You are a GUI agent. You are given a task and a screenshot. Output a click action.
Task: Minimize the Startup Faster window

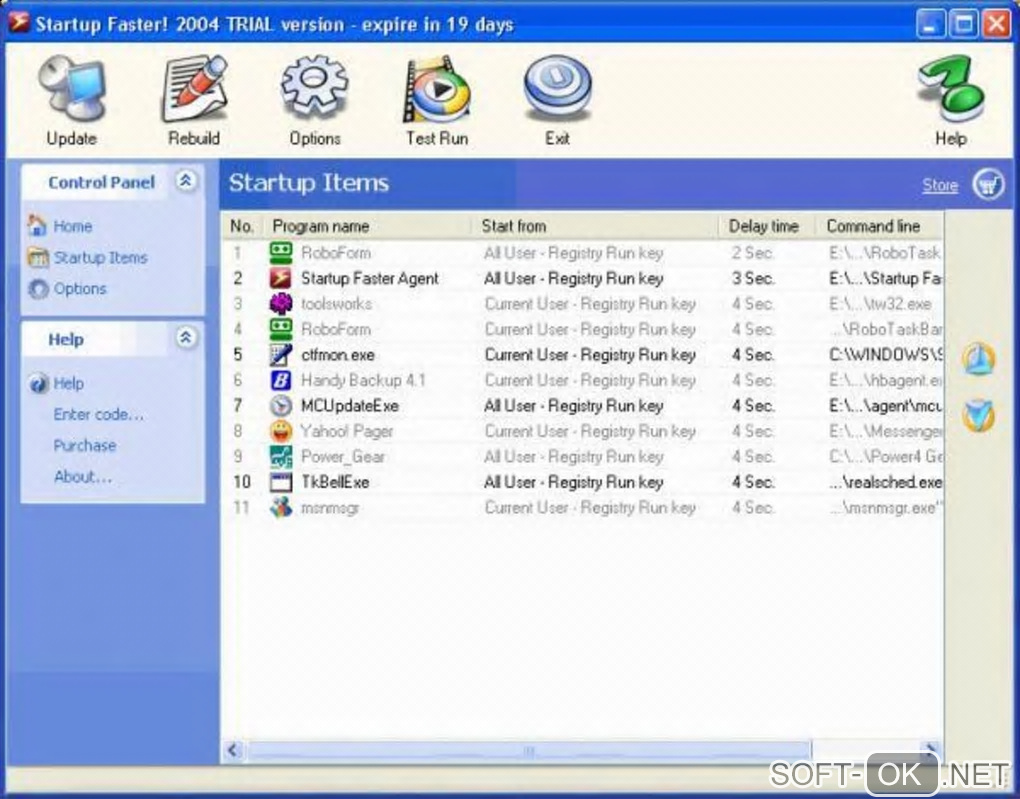[x=930, y=24]
